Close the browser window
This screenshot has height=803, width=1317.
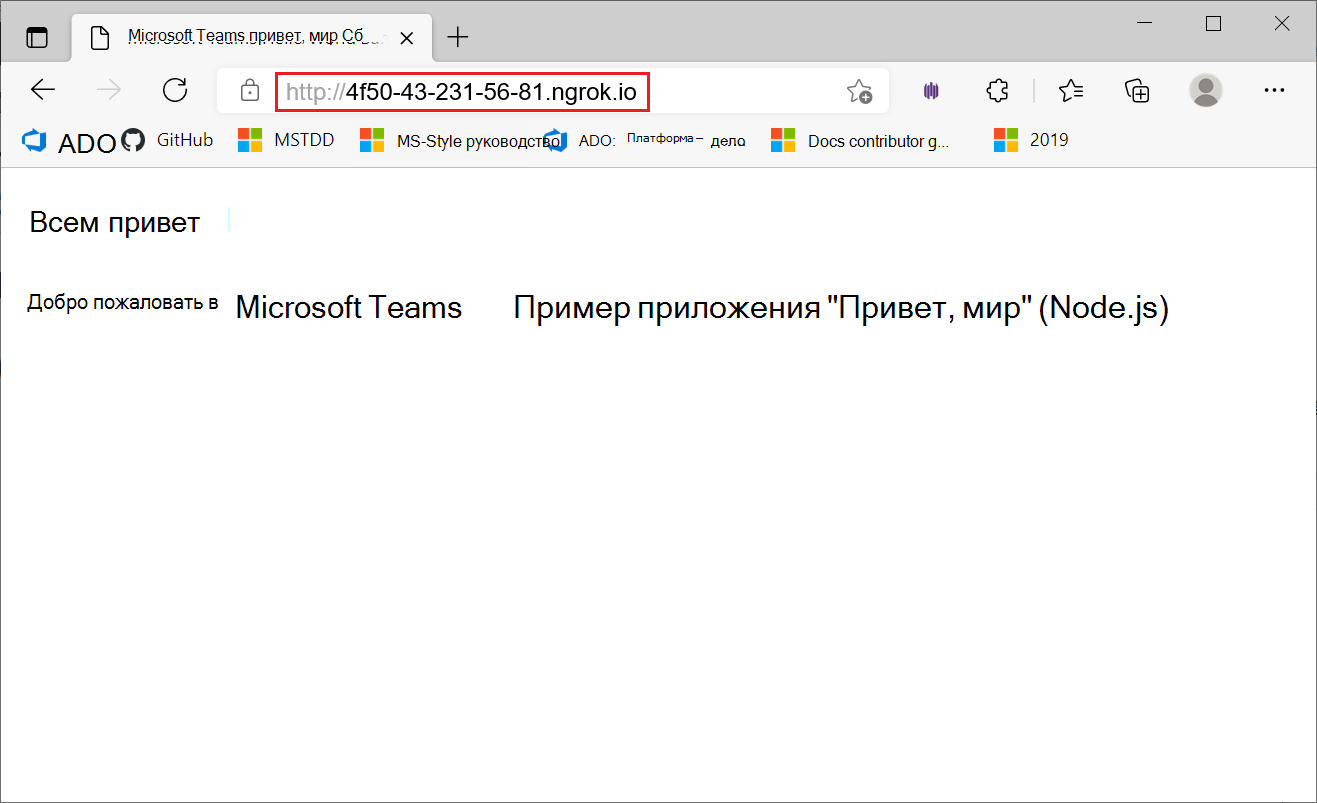[1281, 24]
